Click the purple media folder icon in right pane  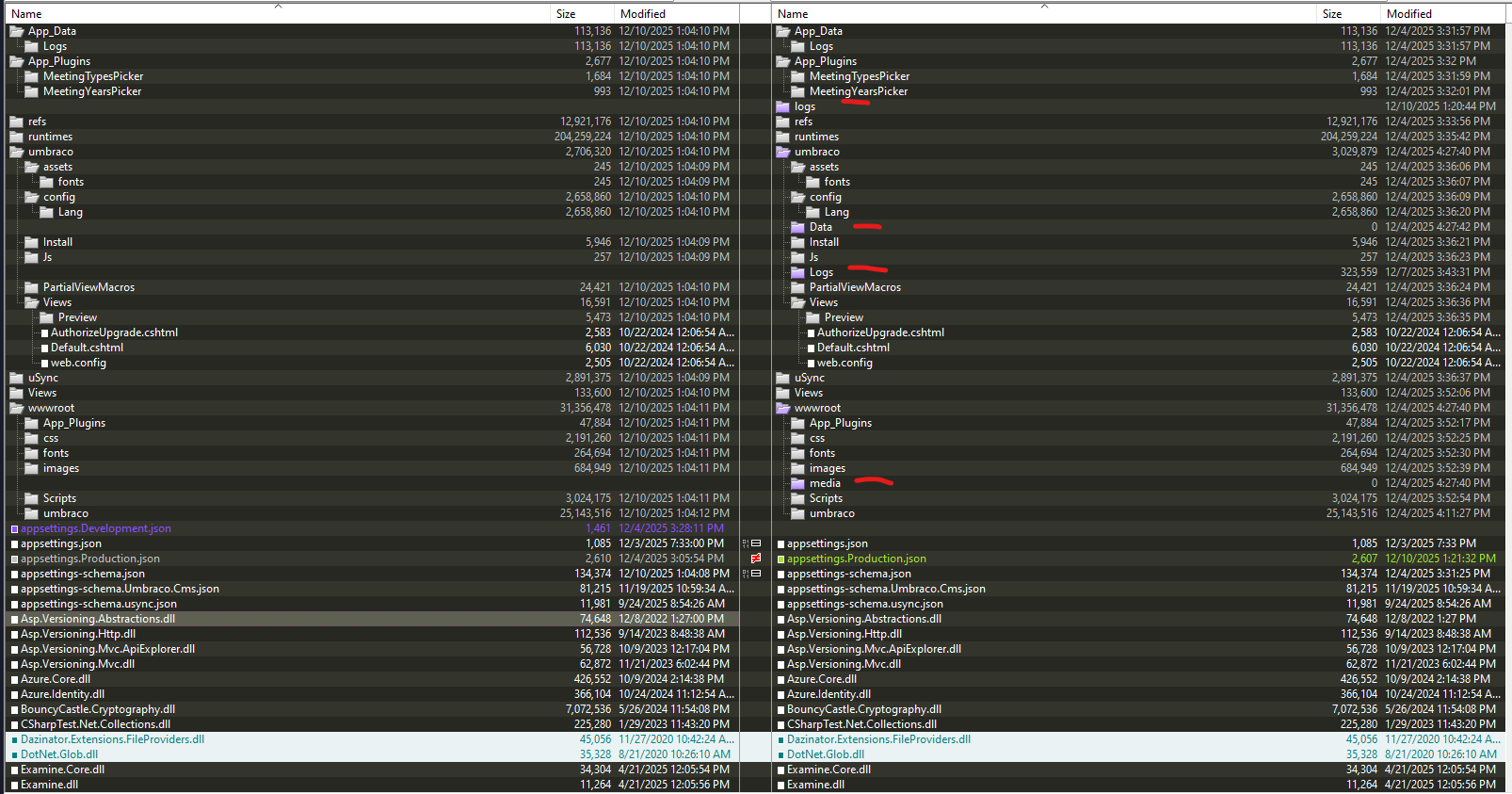click(x=797, y=483)
